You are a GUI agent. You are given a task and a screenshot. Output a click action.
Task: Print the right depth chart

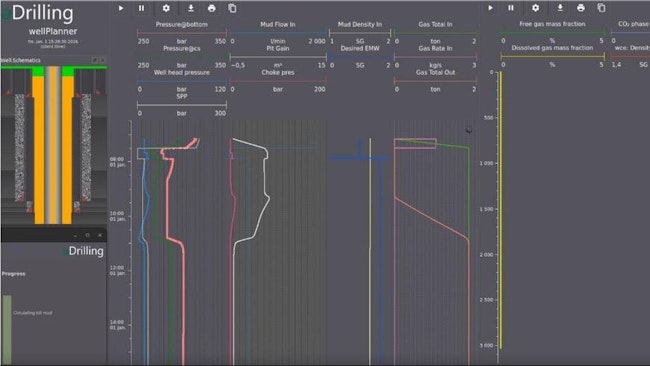[581, 7]
